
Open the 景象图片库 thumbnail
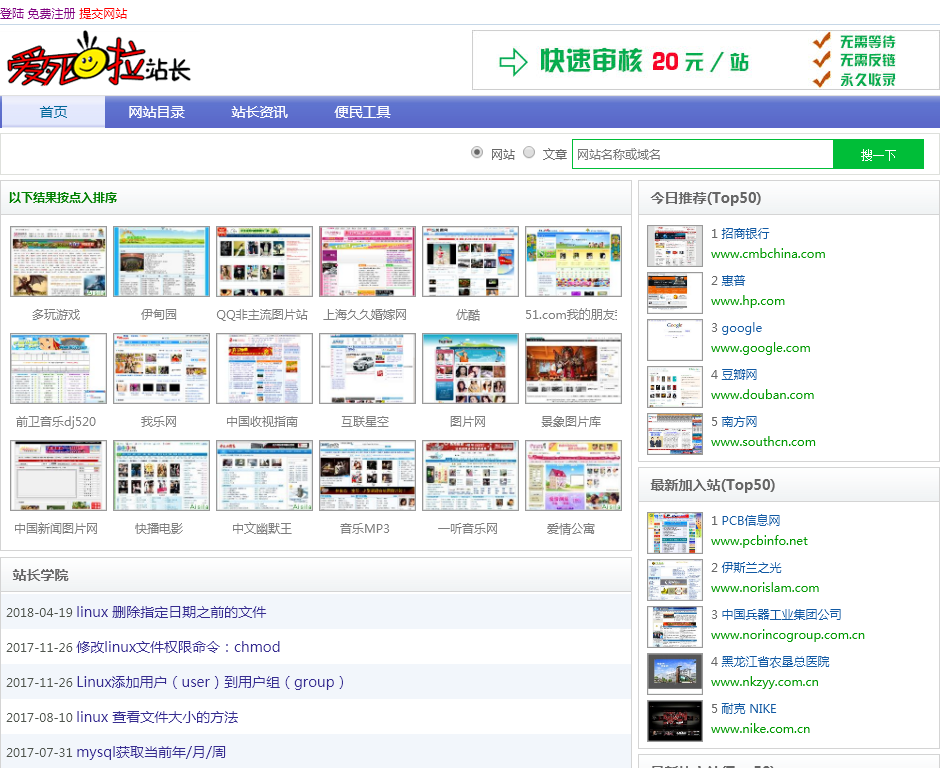click(574, 368)
